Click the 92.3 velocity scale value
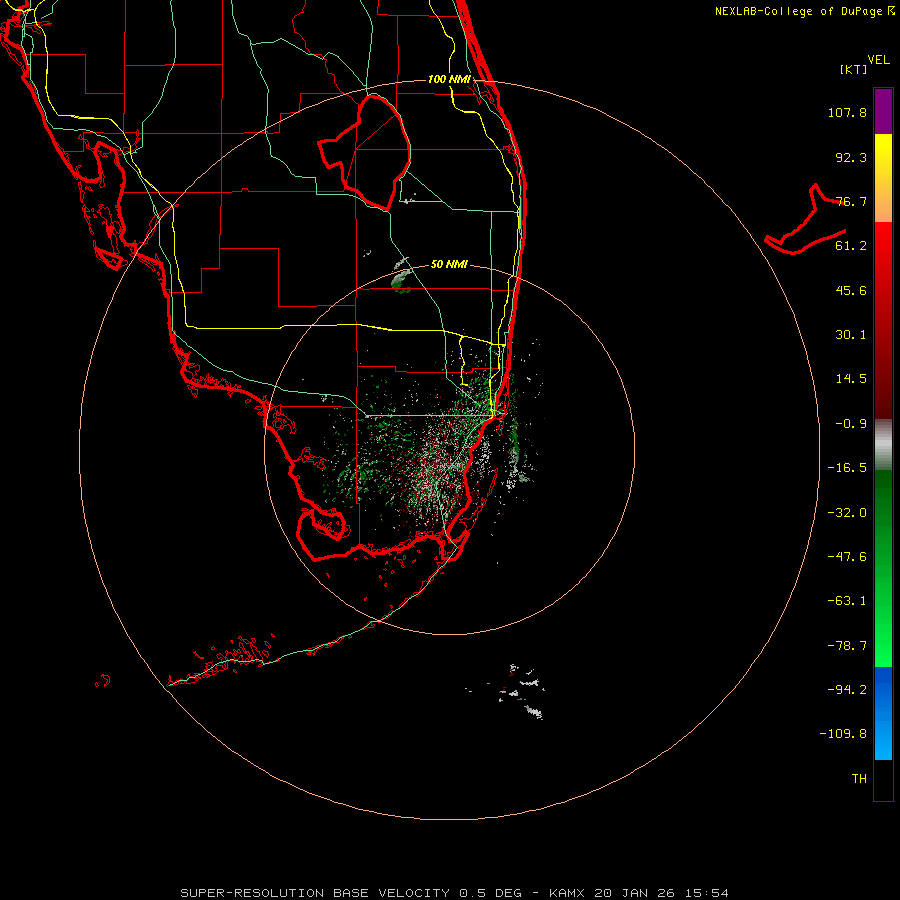Screen dimensions: 900x900 pos(851,157)
